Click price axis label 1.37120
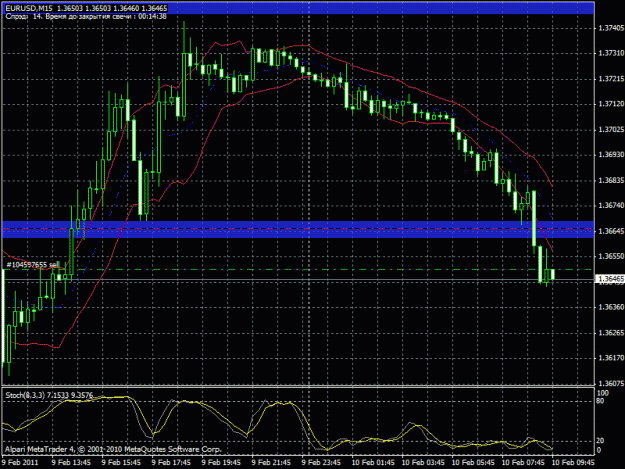625x469 pixels. point(611,104)
